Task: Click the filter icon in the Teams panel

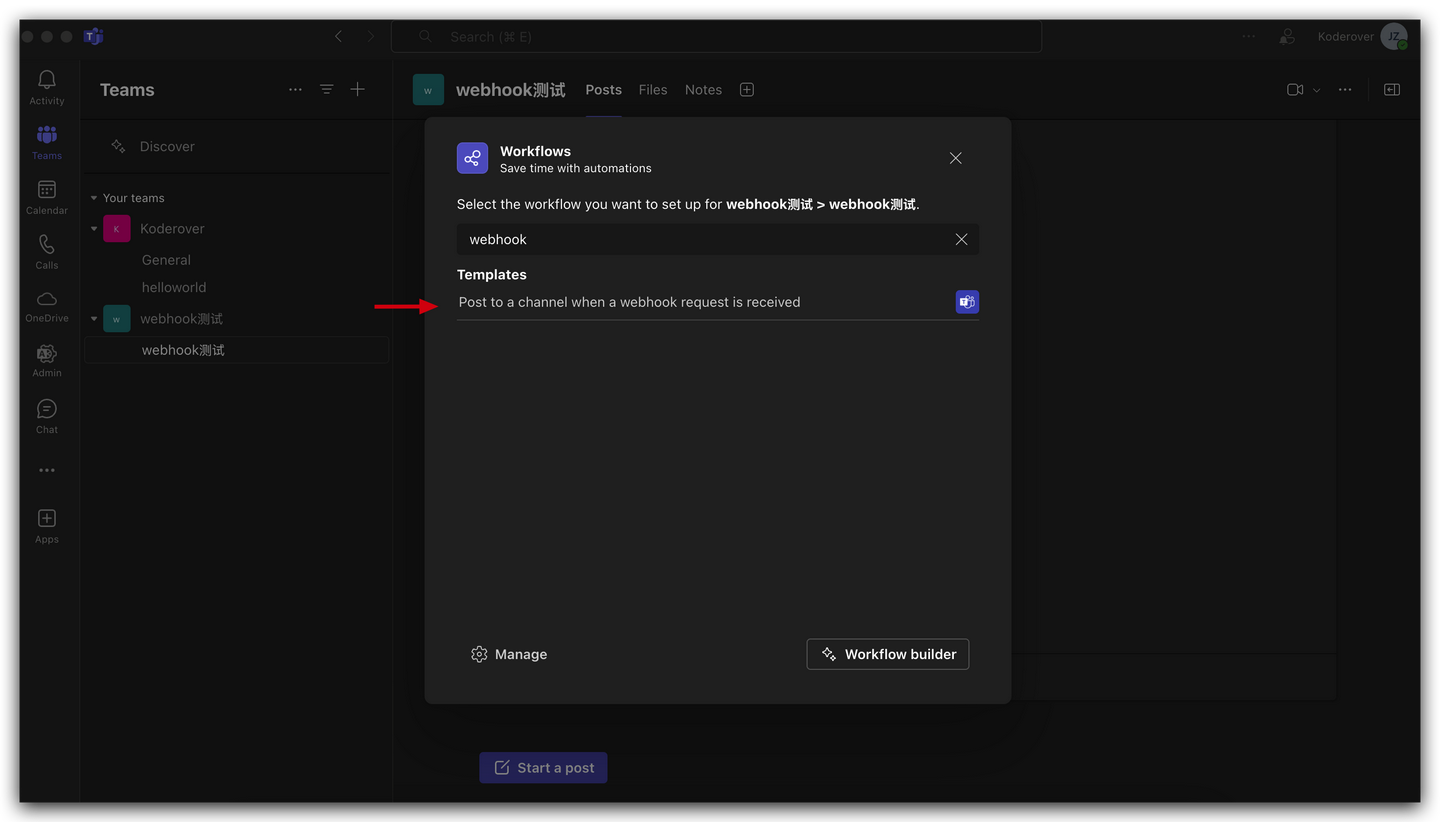Action: click(326, 89)
